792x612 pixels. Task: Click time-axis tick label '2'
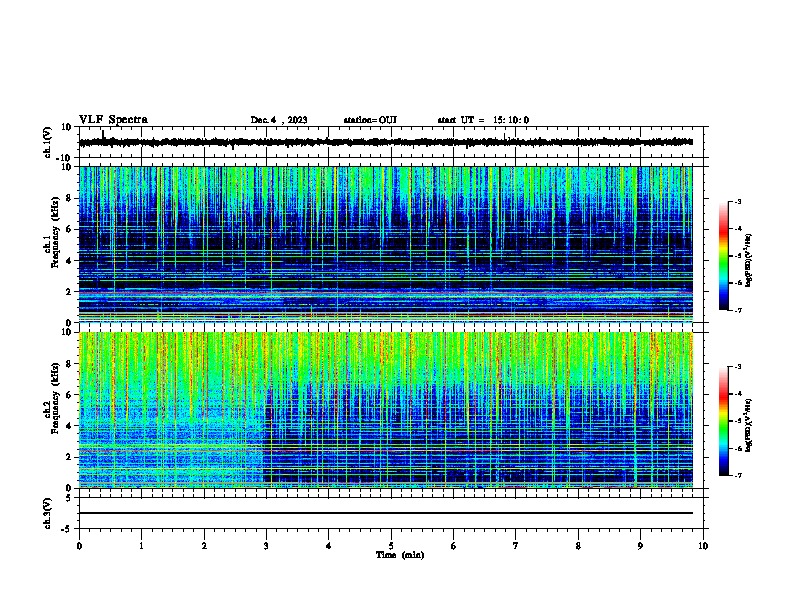(204, 546)
